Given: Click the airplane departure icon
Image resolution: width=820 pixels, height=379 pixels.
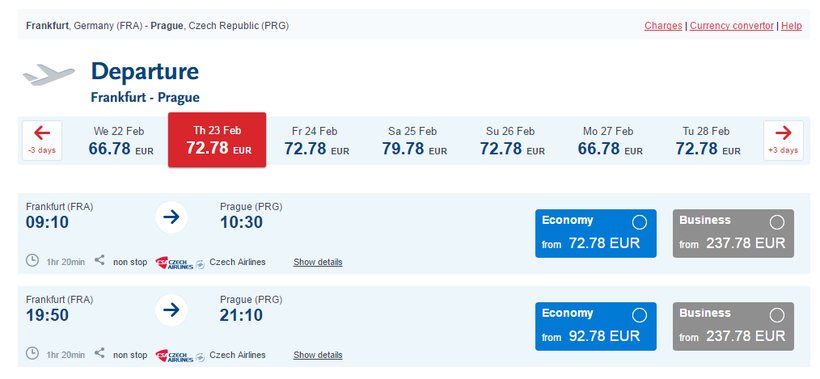Looking at the screenshot, I should pos(49,74).
